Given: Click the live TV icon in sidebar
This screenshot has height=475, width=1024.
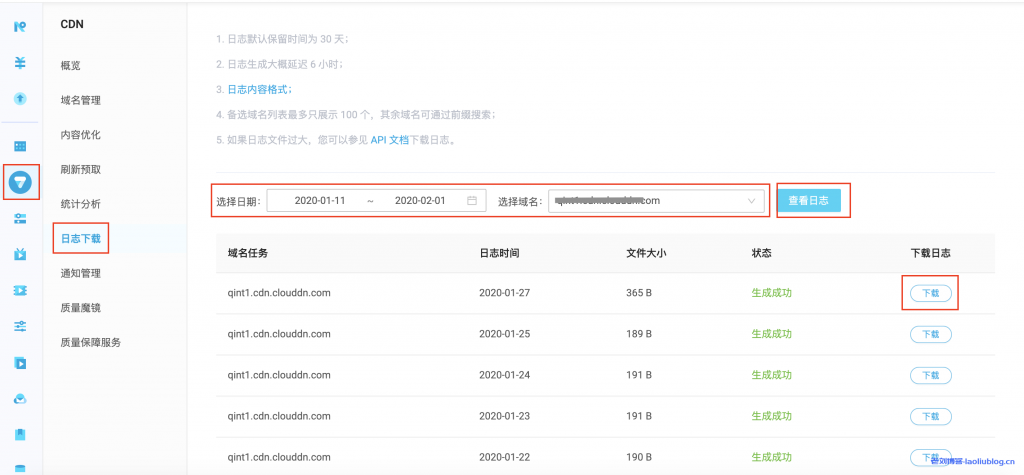Looking at the screenshot, I should pyautogui.click(x=20, y=254).
